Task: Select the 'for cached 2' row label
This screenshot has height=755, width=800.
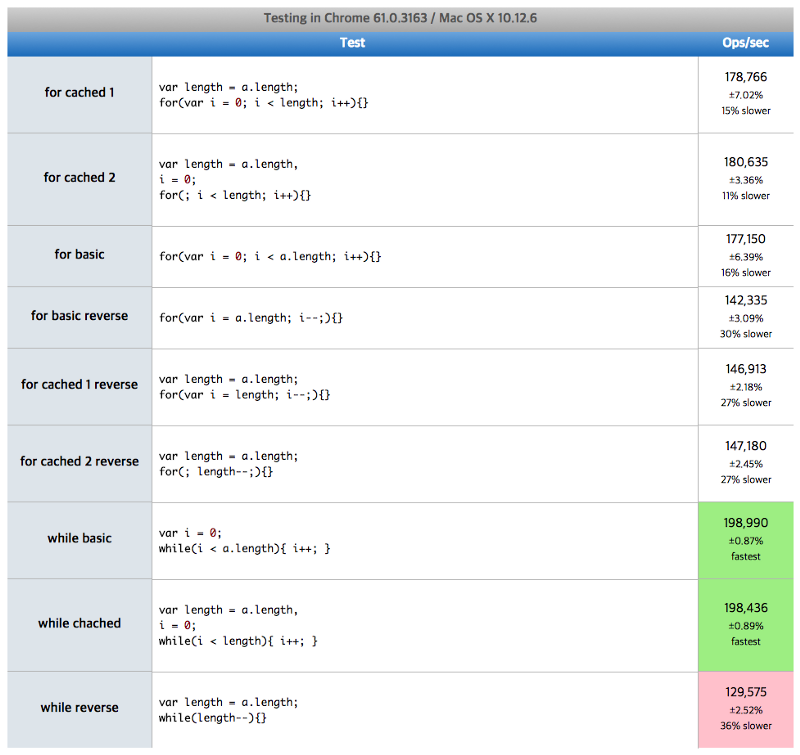Action: 79,178
